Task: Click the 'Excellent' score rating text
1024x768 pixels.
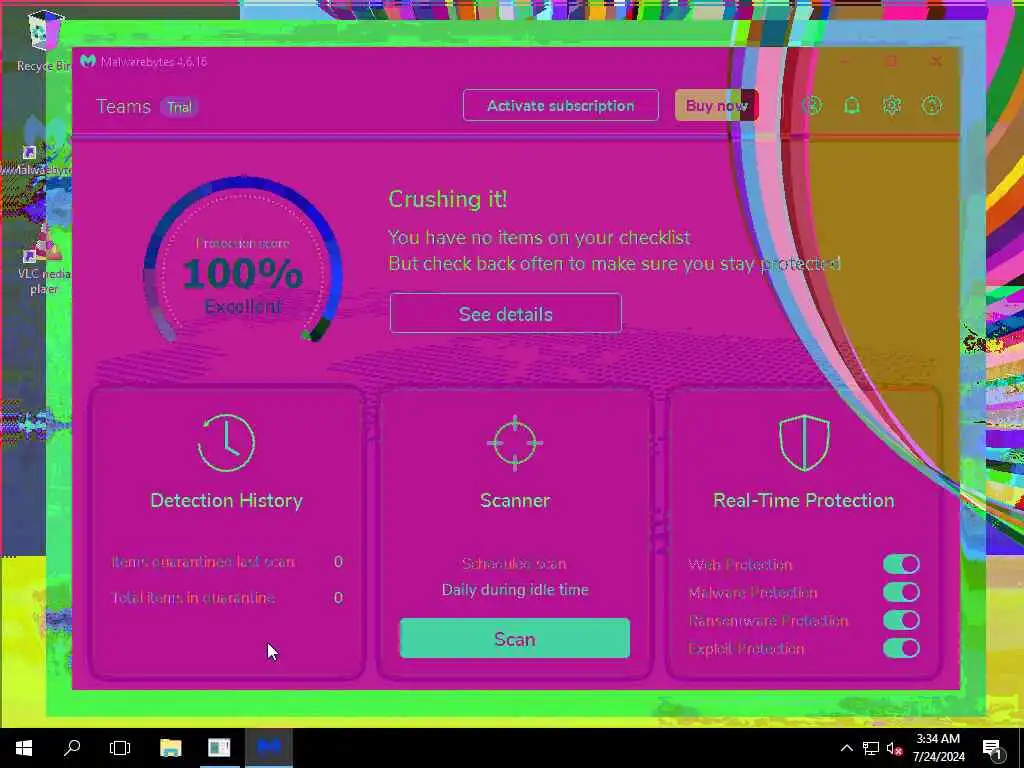Action: point(243,306)
